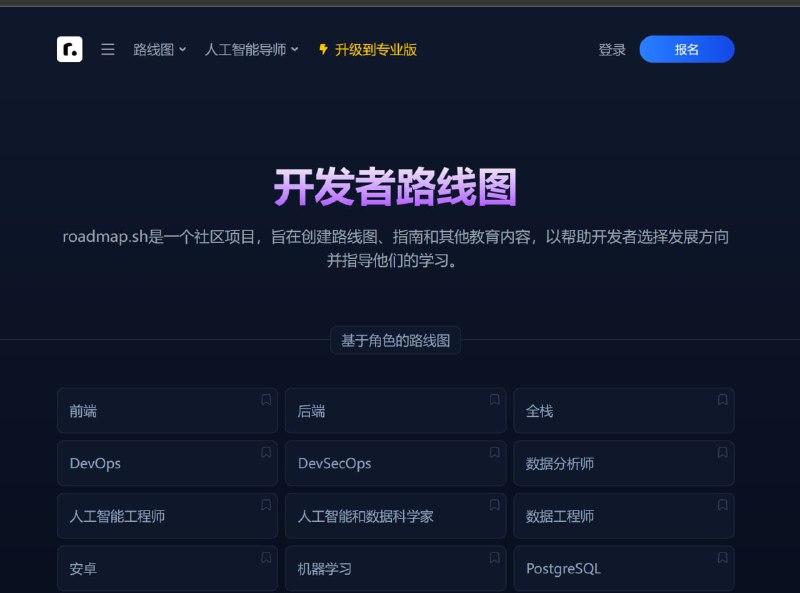Bookmark the 机器学习 roadmap
This screenshot has height=593, width=800.
click(x=494, y=558)
